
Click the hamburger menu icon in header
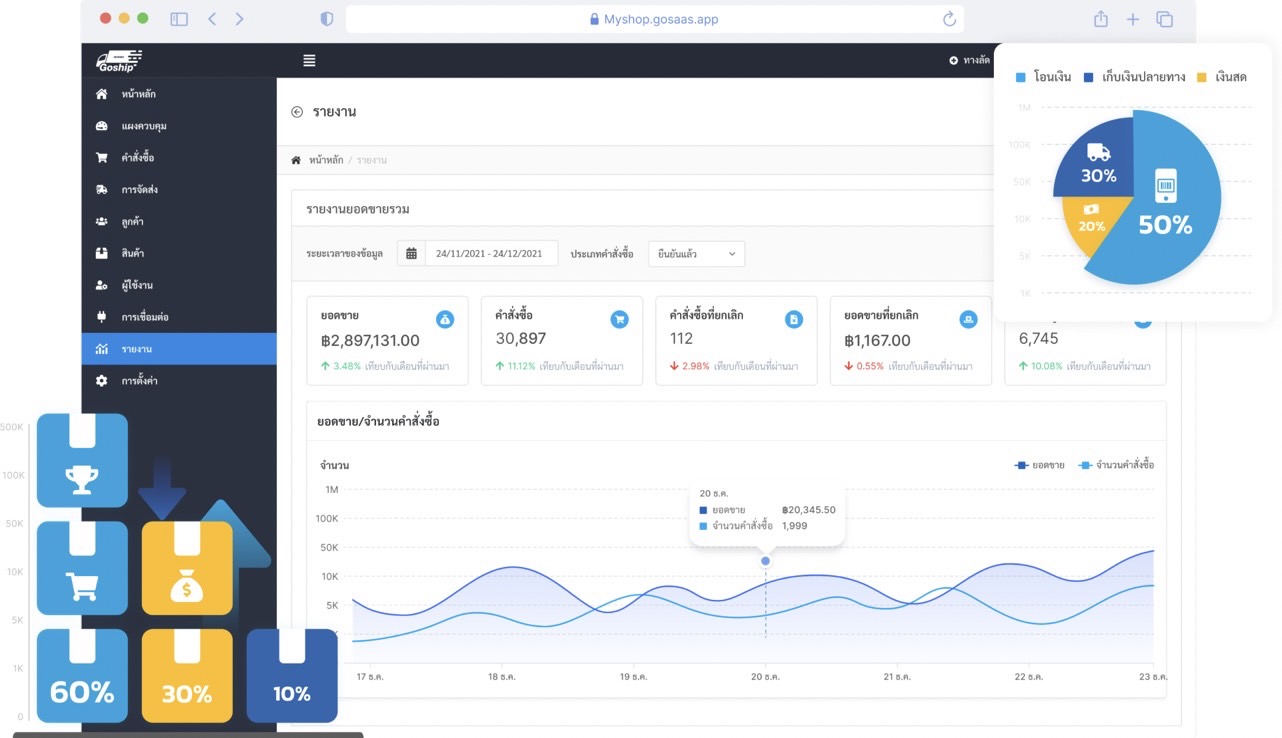click(309, 61)
